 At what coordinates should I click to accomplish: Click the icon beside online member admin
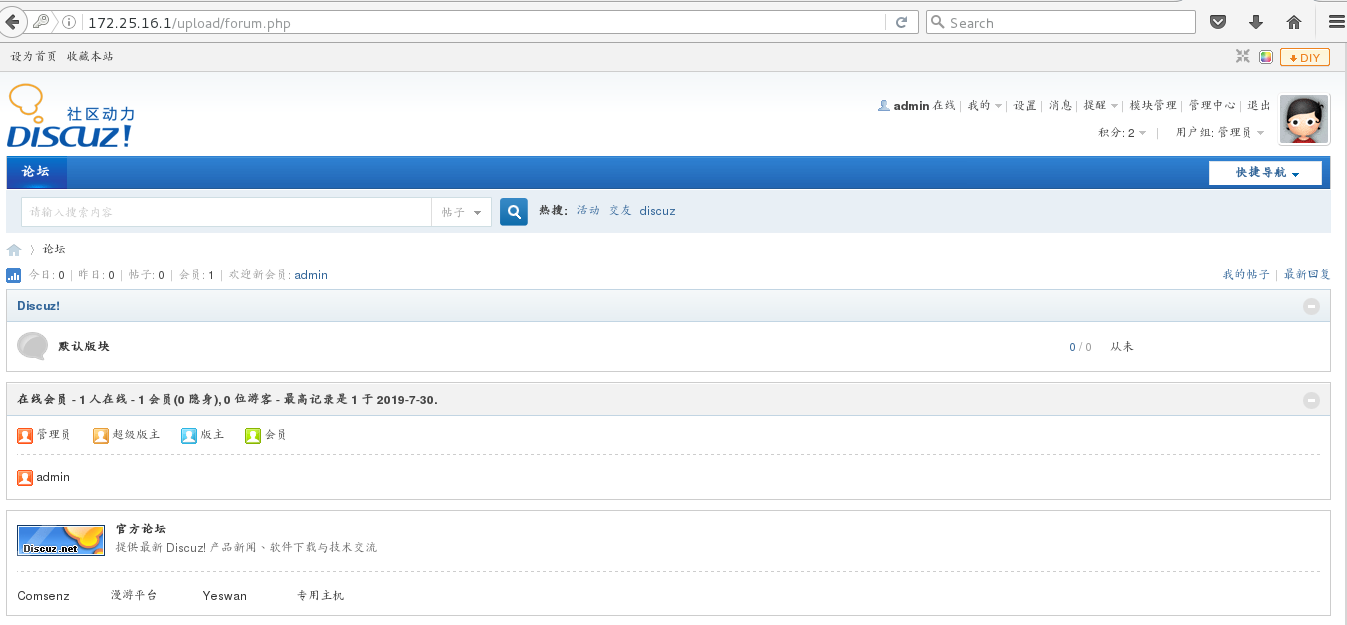tap(25, 478)
